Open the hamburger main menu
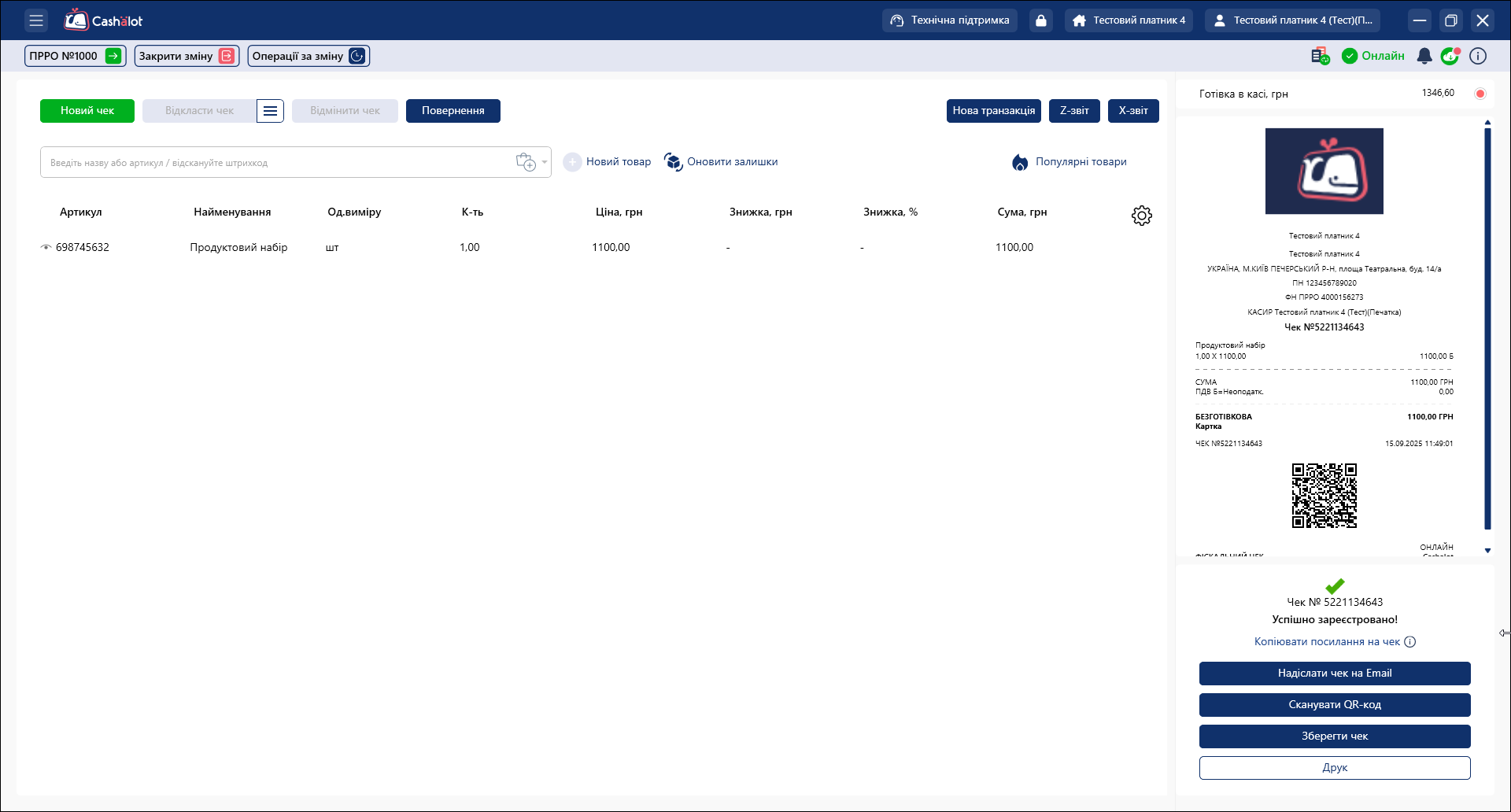The height and width of the screenshot is (812, 1511). (x=36, y=20)
